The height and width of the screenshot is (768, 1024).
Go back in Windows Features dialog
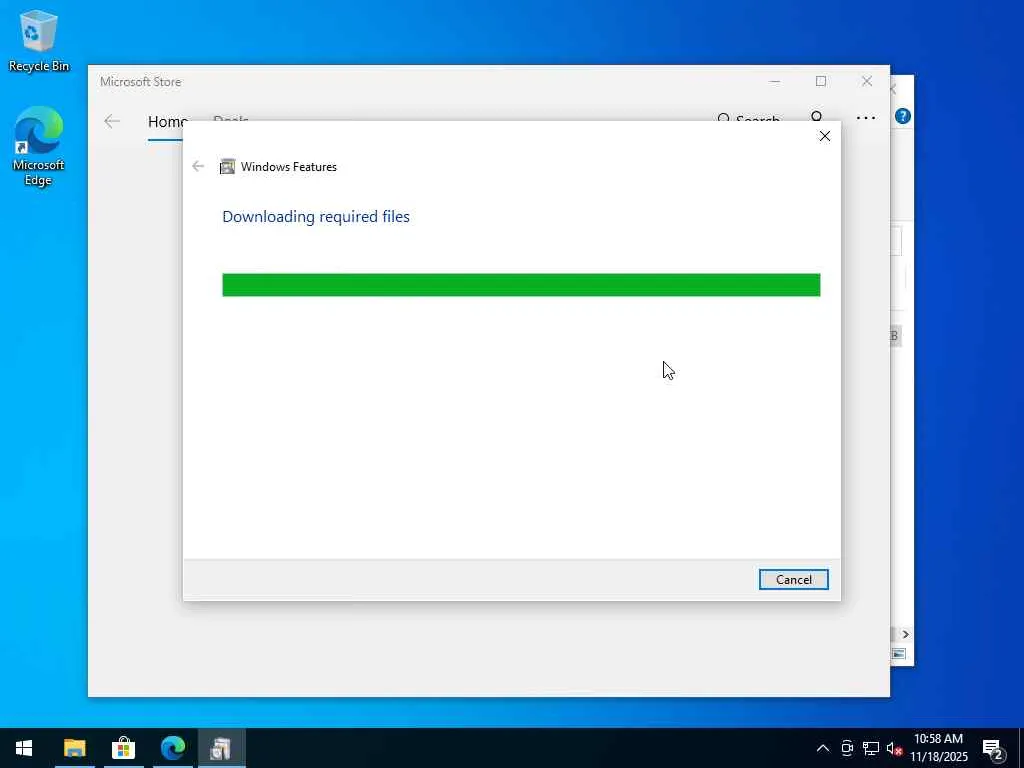[x=198, y=167]
